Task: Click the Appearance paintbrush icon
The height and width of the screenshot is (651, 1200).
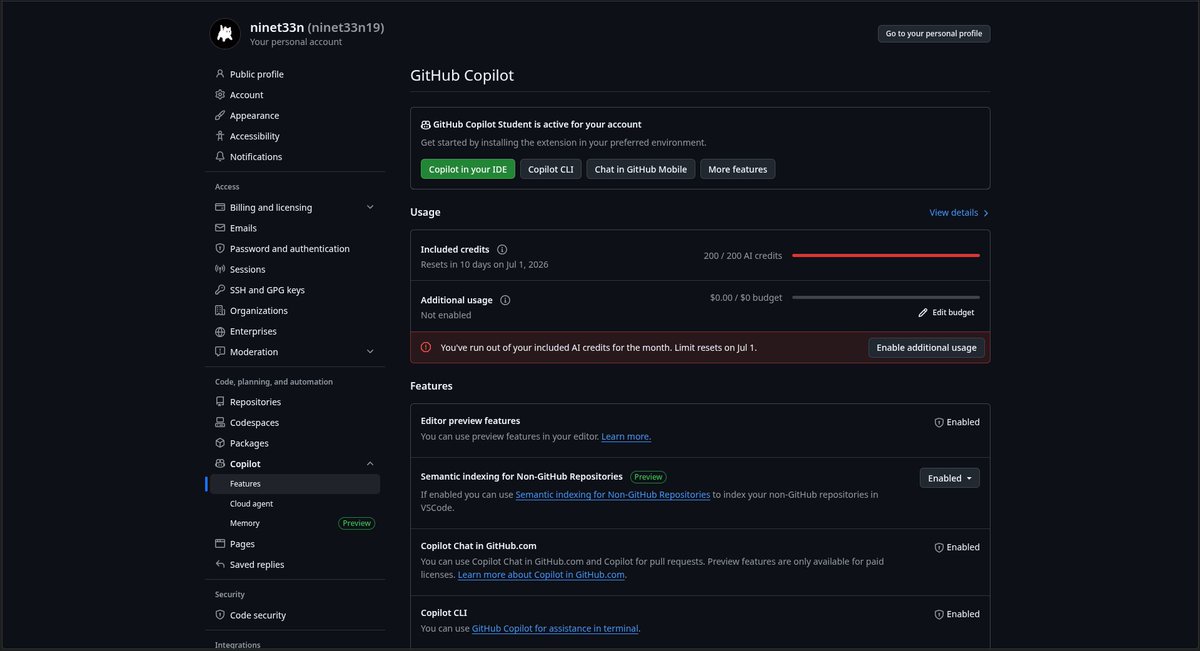Action: [220, 115]
